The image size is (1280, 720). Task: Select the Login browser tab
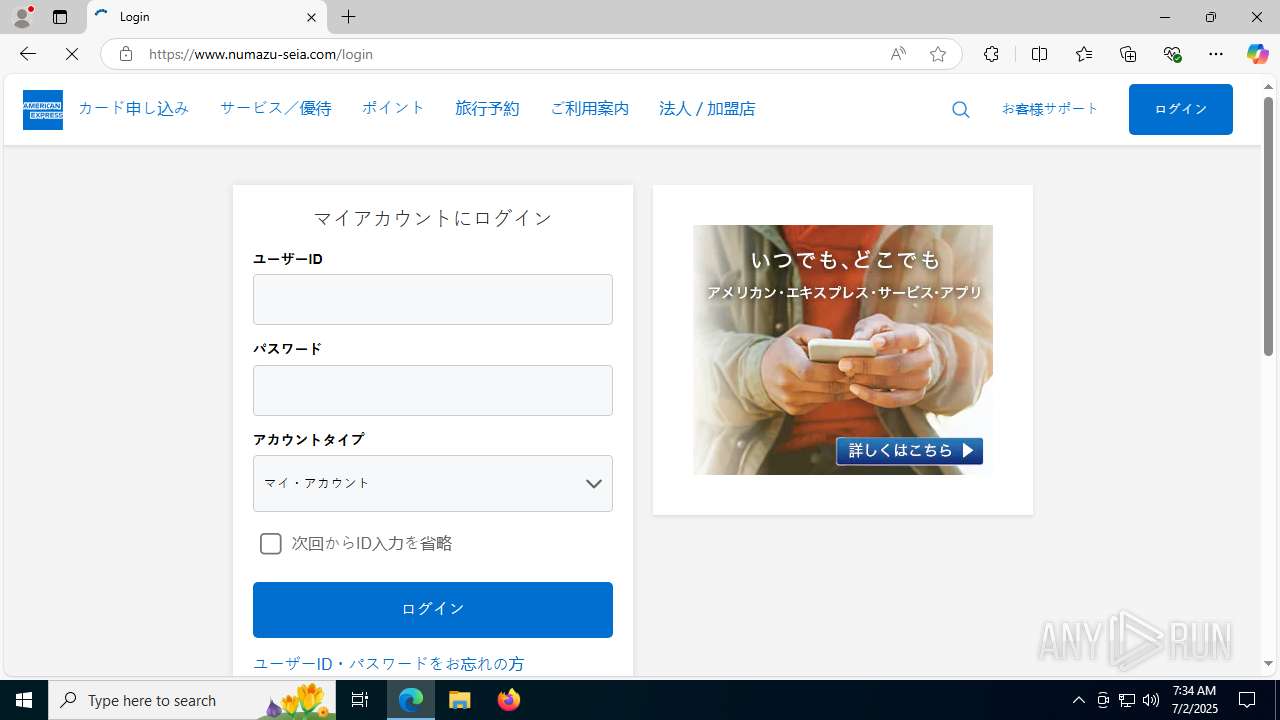click(x=207, y=17)
